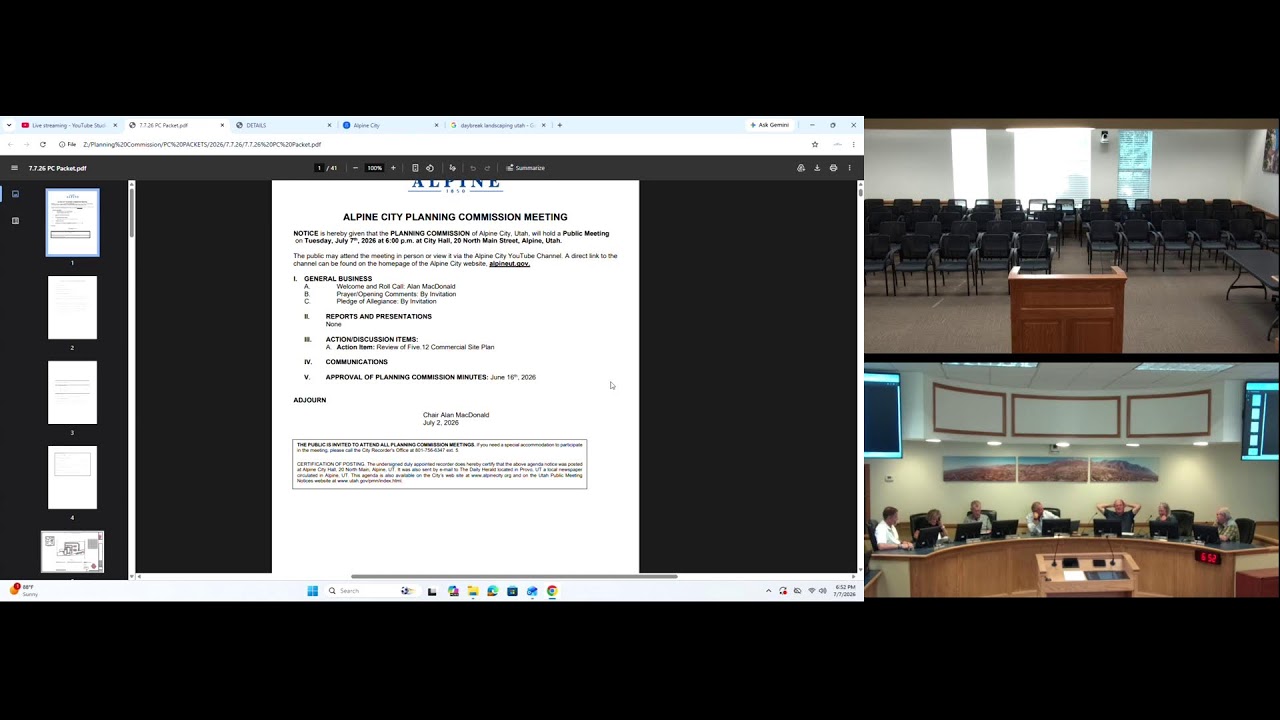Click the Ask Gemini button

pyautogui.click(x=769, y=125)
